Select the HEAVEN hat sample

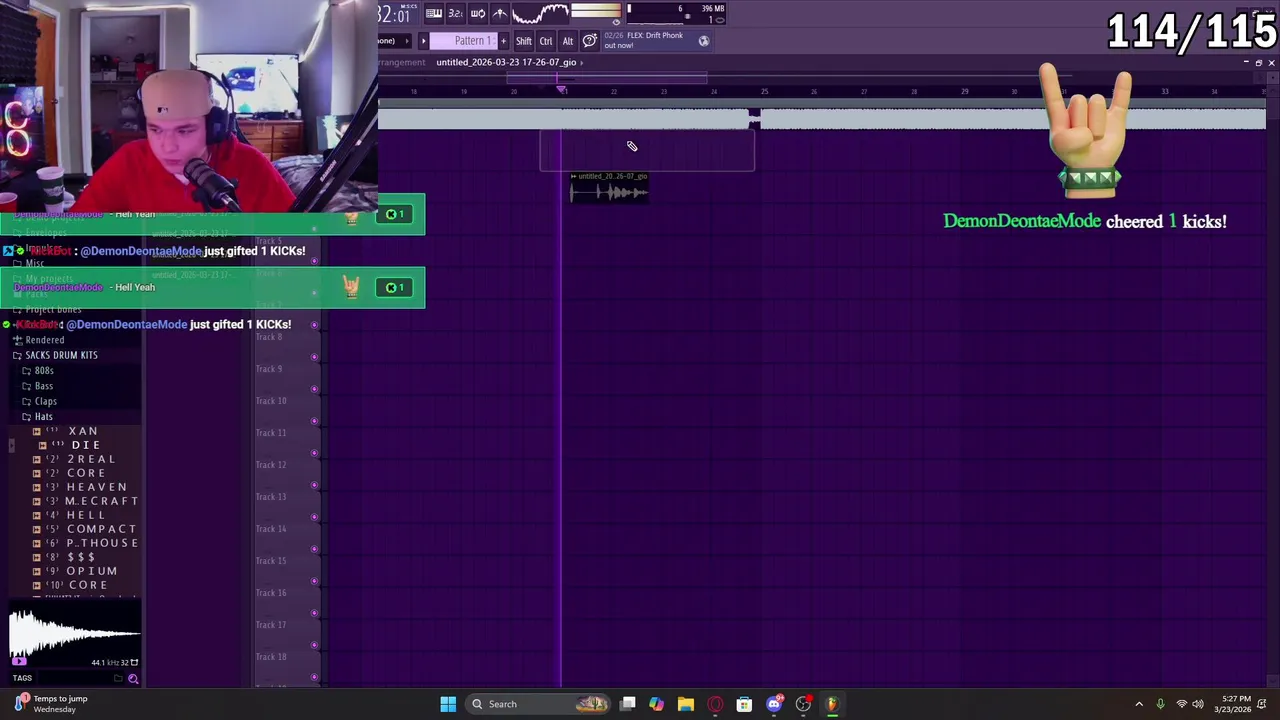(96, 487)
